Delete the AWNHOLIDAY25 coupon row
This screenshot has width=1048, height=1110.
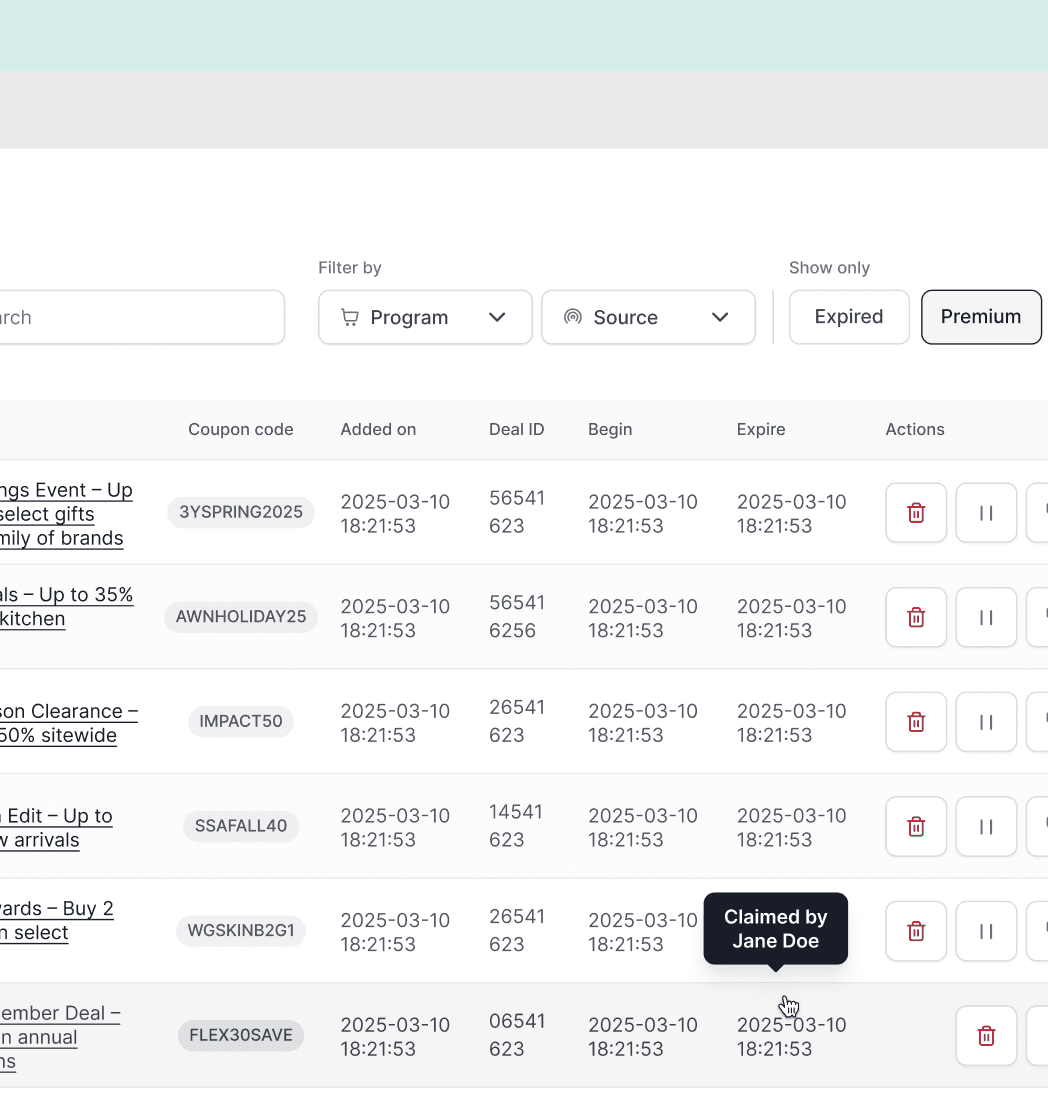click(x=916, y=617)
